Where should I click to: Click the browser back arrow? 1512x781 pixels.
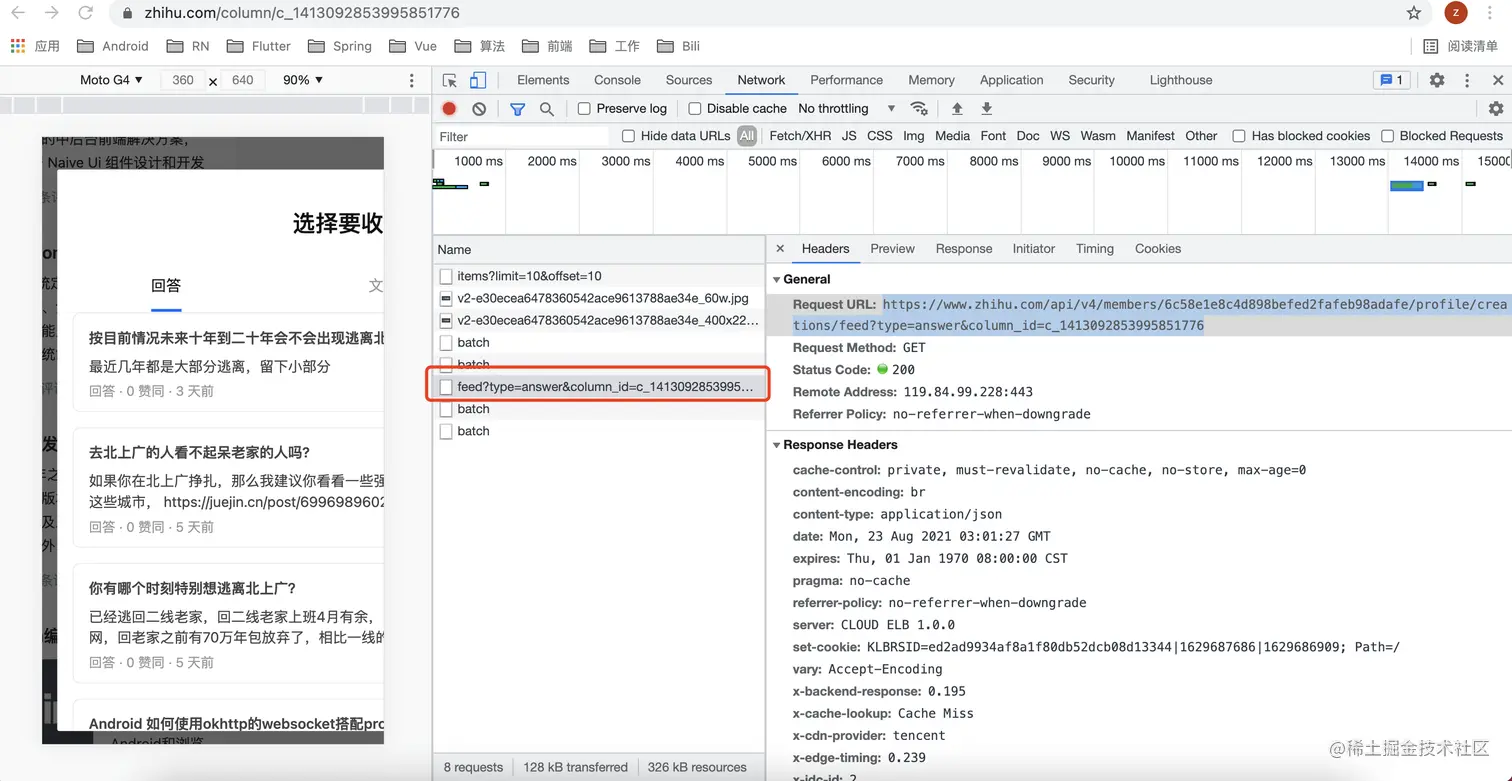pos(18,13)
